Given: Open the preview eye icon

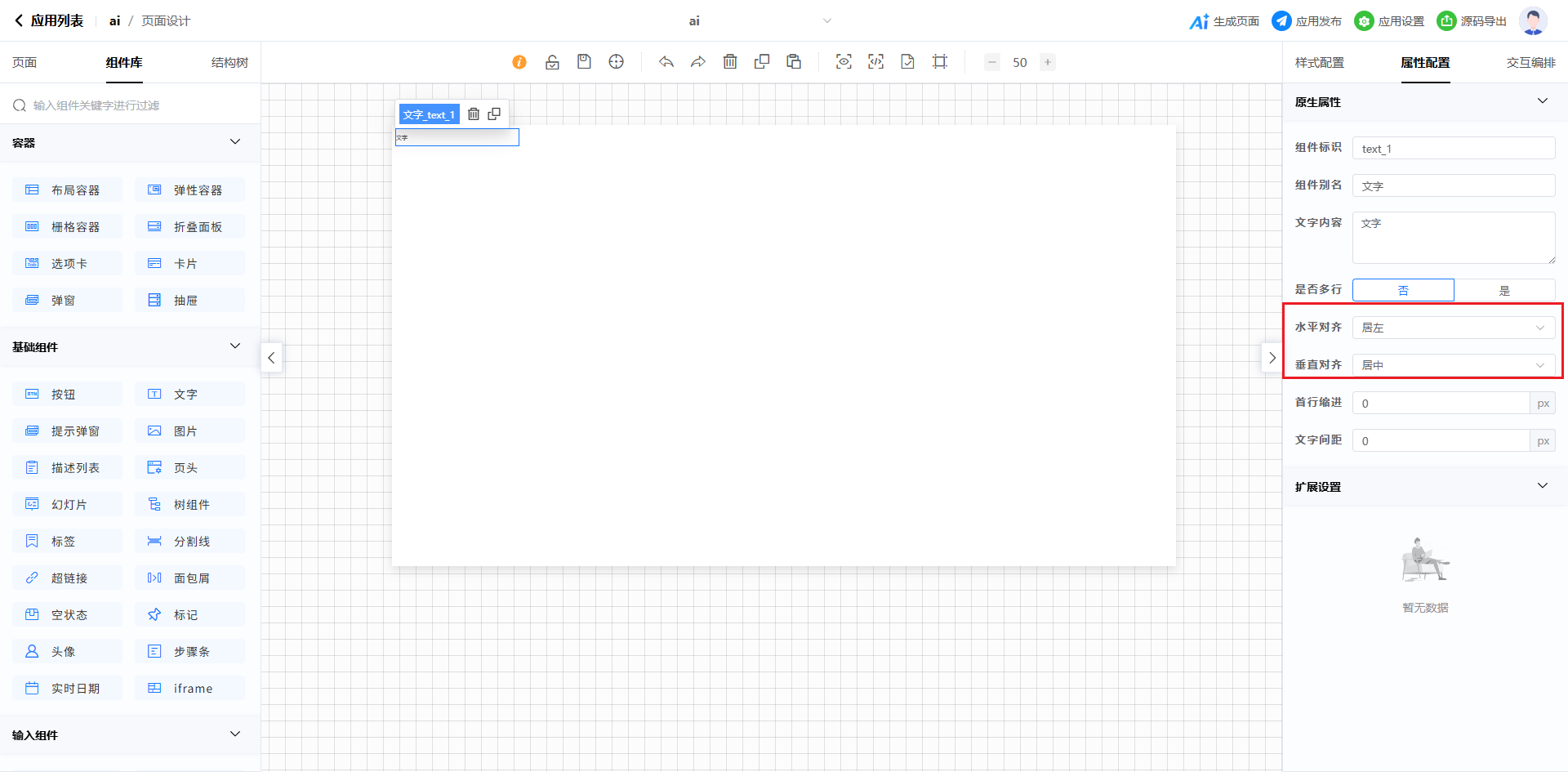Looking at the screenshot, I should [844, 62].
